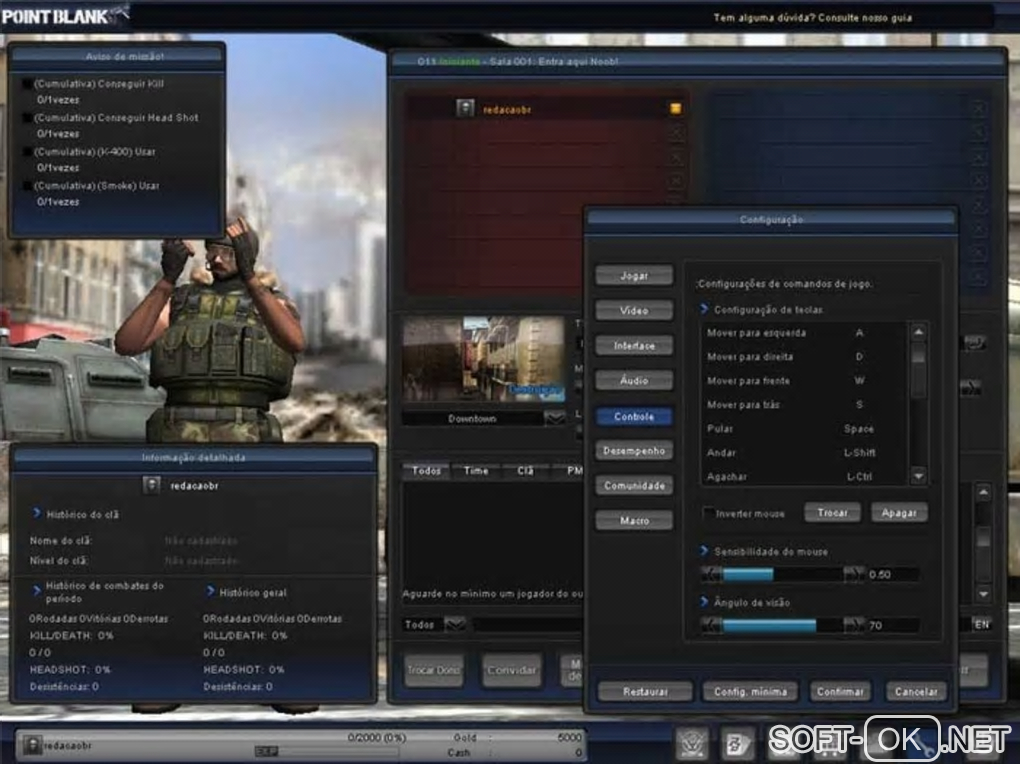The height and width of the screenshot is (764, 1020).
Task: Switch to the Comunidade settings tab
Action: coord(634,485)
